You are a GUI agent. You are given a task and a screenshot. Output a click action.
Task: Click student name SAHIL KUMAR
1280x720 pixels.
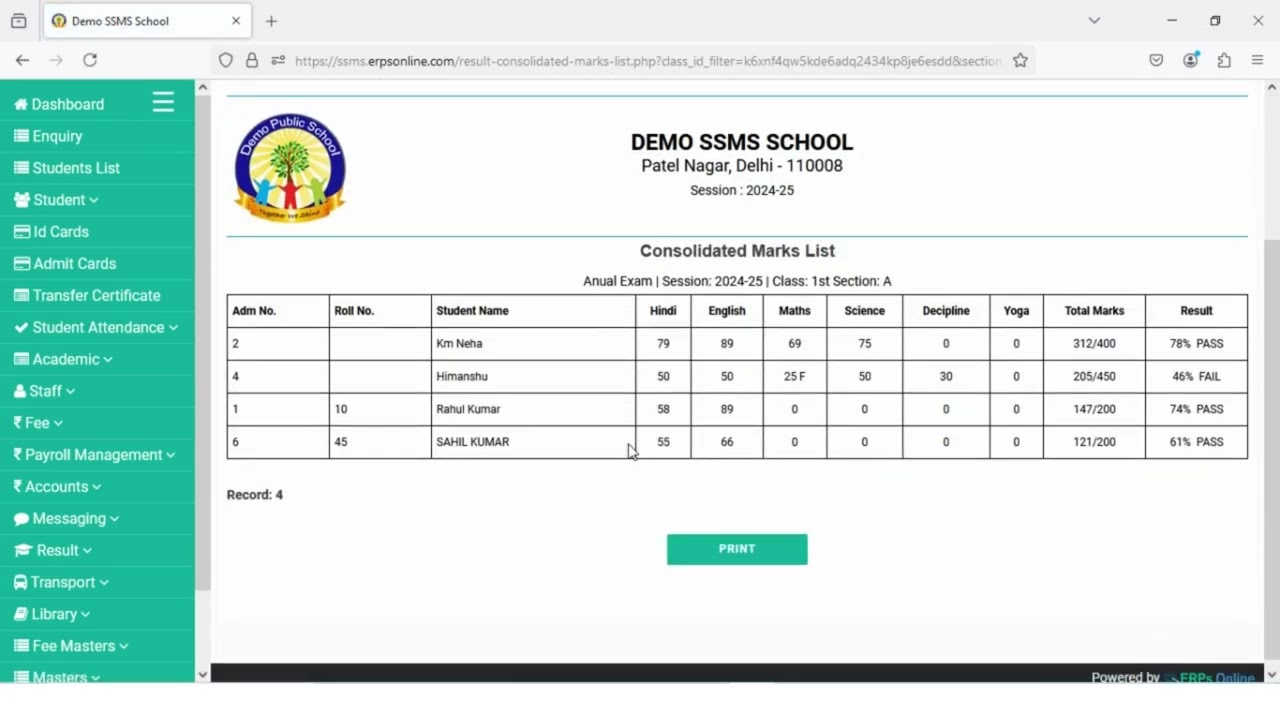tap(473, 442)
